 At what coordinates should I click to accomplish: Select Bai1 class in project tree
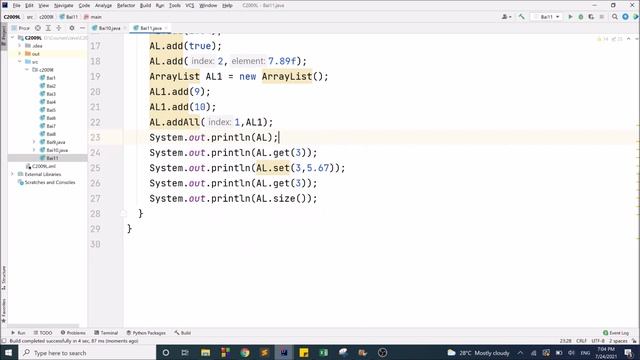click(x=47, y=78)
